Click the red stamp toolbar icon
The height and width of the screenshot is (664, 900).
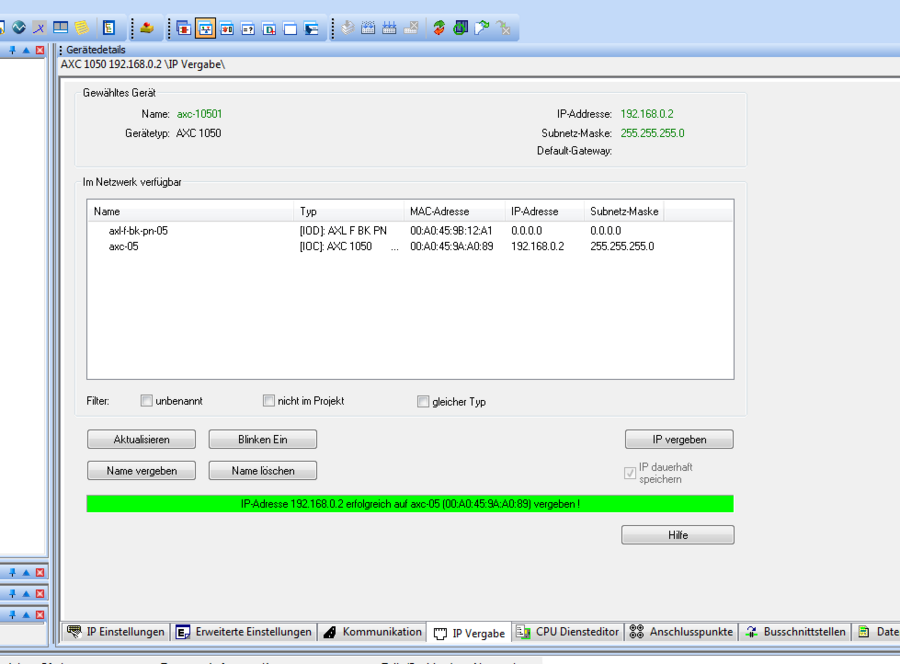147,28
